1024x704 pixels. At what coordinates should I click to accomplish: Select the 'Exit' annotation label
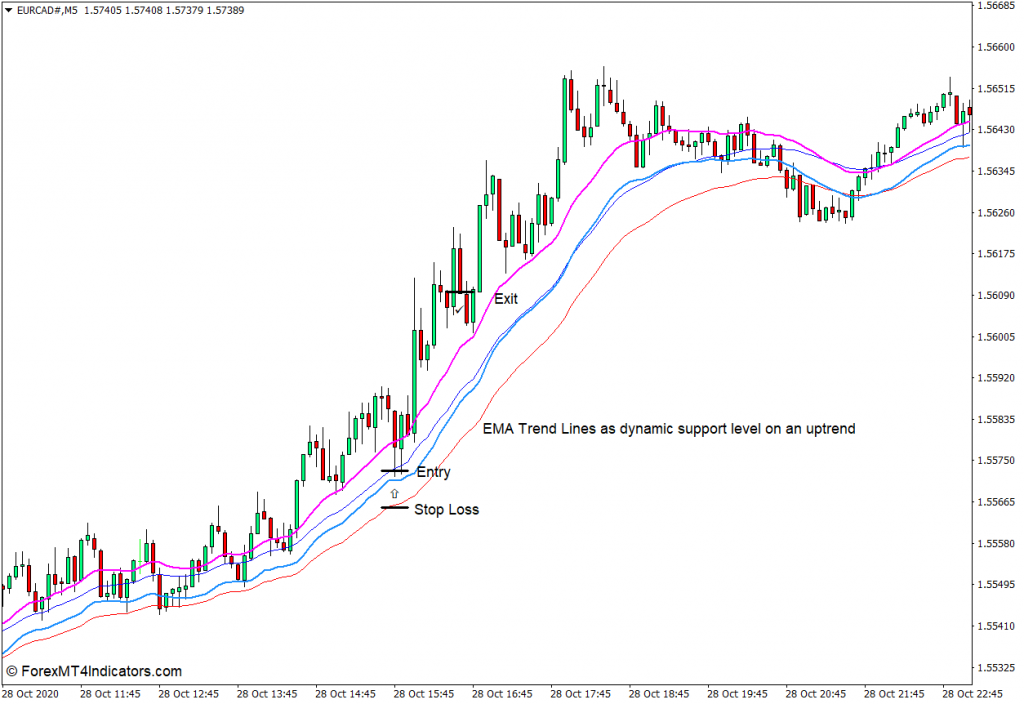pyautogui.click(x=506, y=298)
